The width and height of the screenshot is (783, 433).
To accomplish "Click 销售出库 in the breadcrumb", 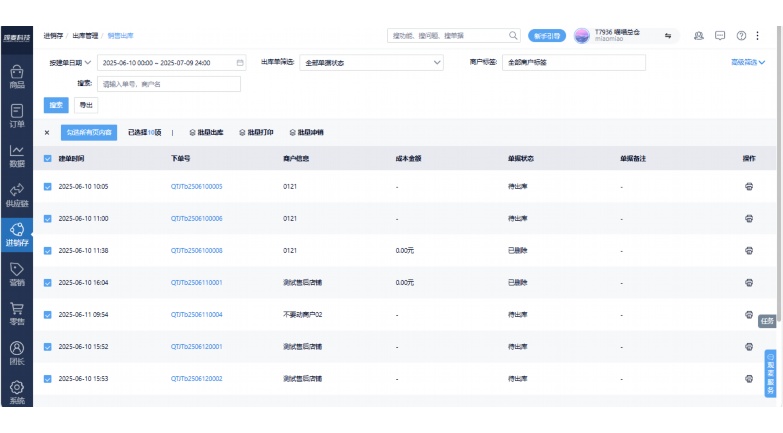I will (x=120, y=35).
